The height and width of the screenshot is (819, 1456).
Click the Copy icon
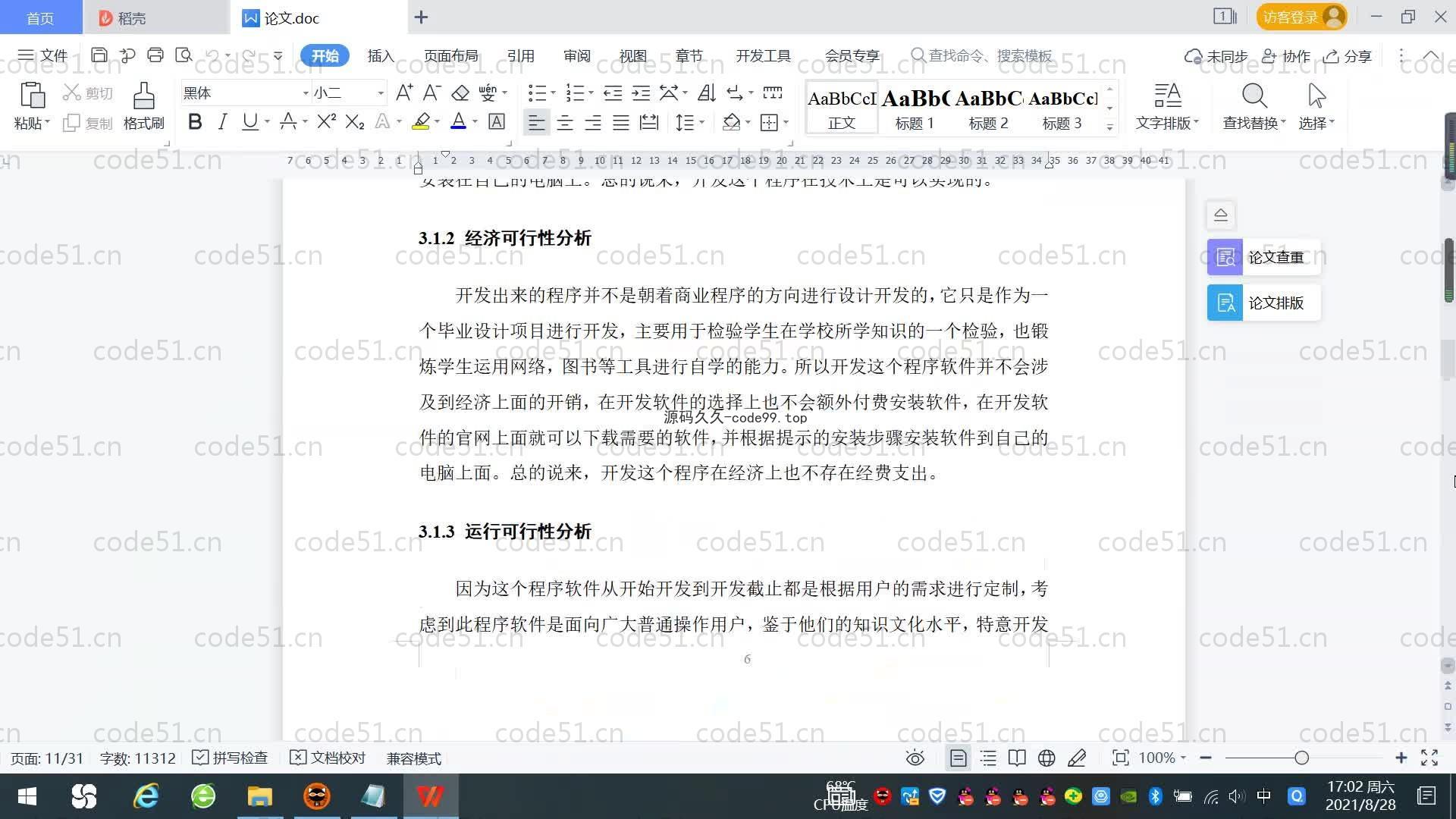(71, 123)
